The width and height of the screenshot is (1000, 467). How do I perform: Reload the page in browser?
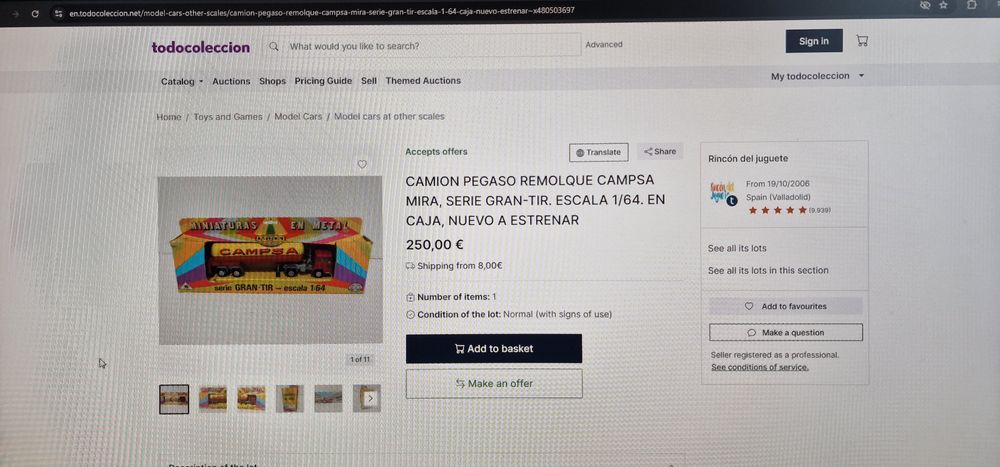point(34,13)
